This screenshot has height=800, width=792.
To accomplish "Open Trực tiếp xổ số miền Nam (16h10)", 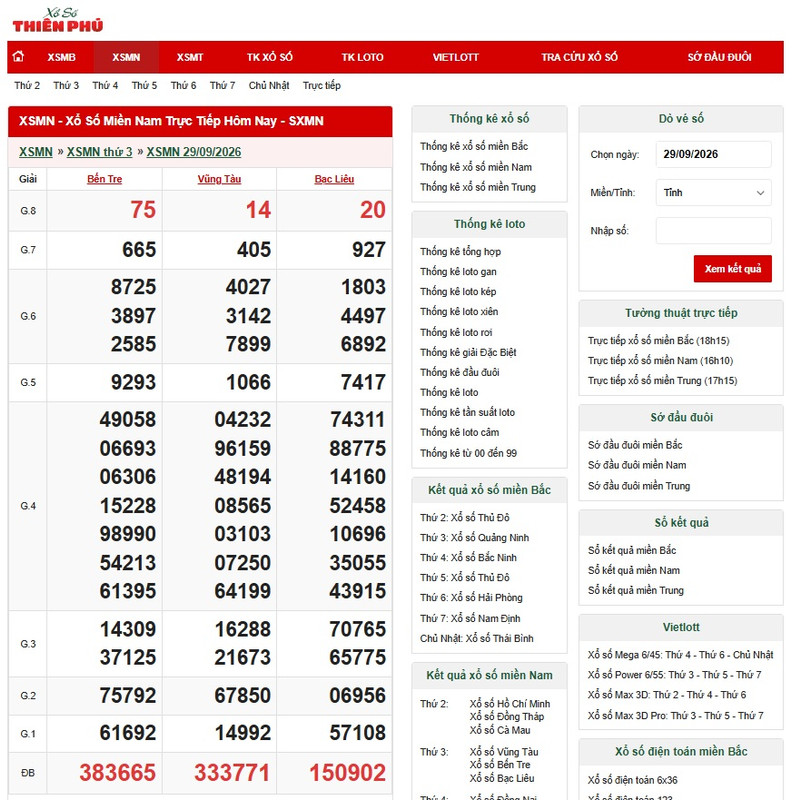I will click(x=660, y=361).
